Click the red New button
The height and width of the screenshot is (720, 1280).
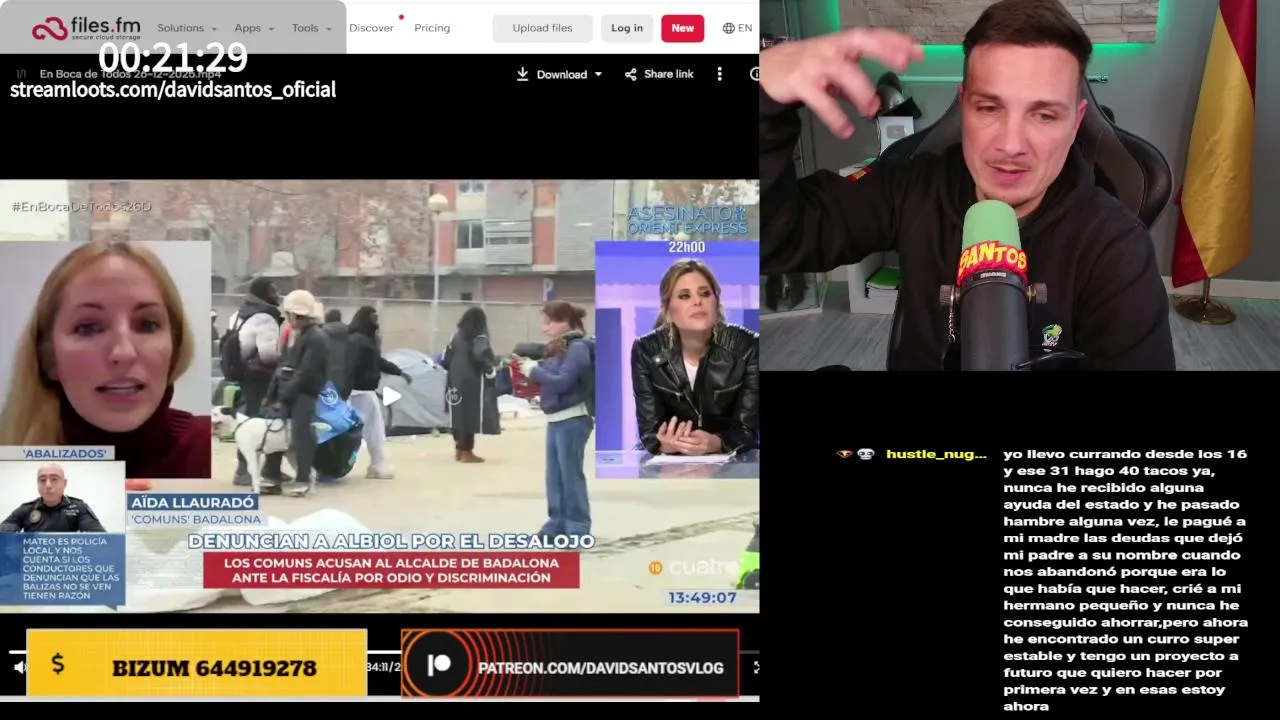[x=682, y=28]
